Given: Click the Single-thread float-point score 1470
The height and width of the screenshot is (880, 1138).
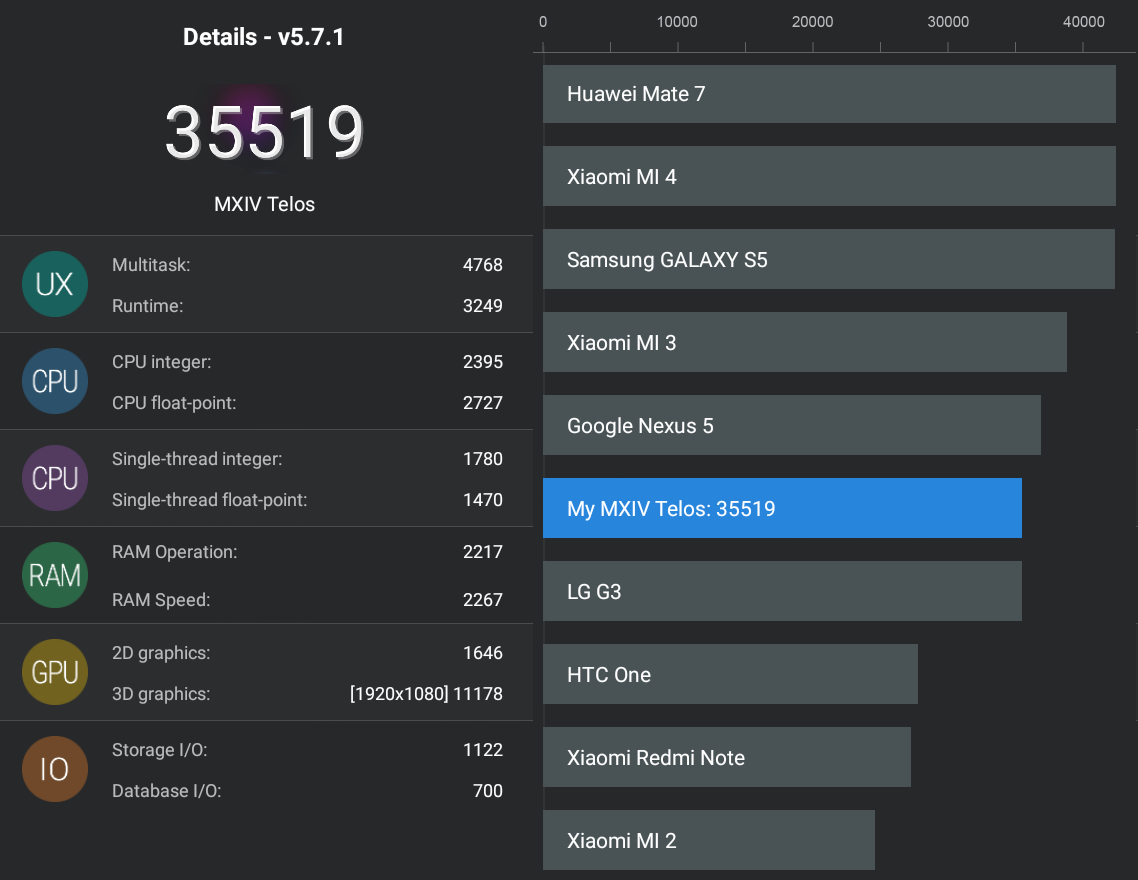Looking at the screenshot, I should tap(483, 500).
